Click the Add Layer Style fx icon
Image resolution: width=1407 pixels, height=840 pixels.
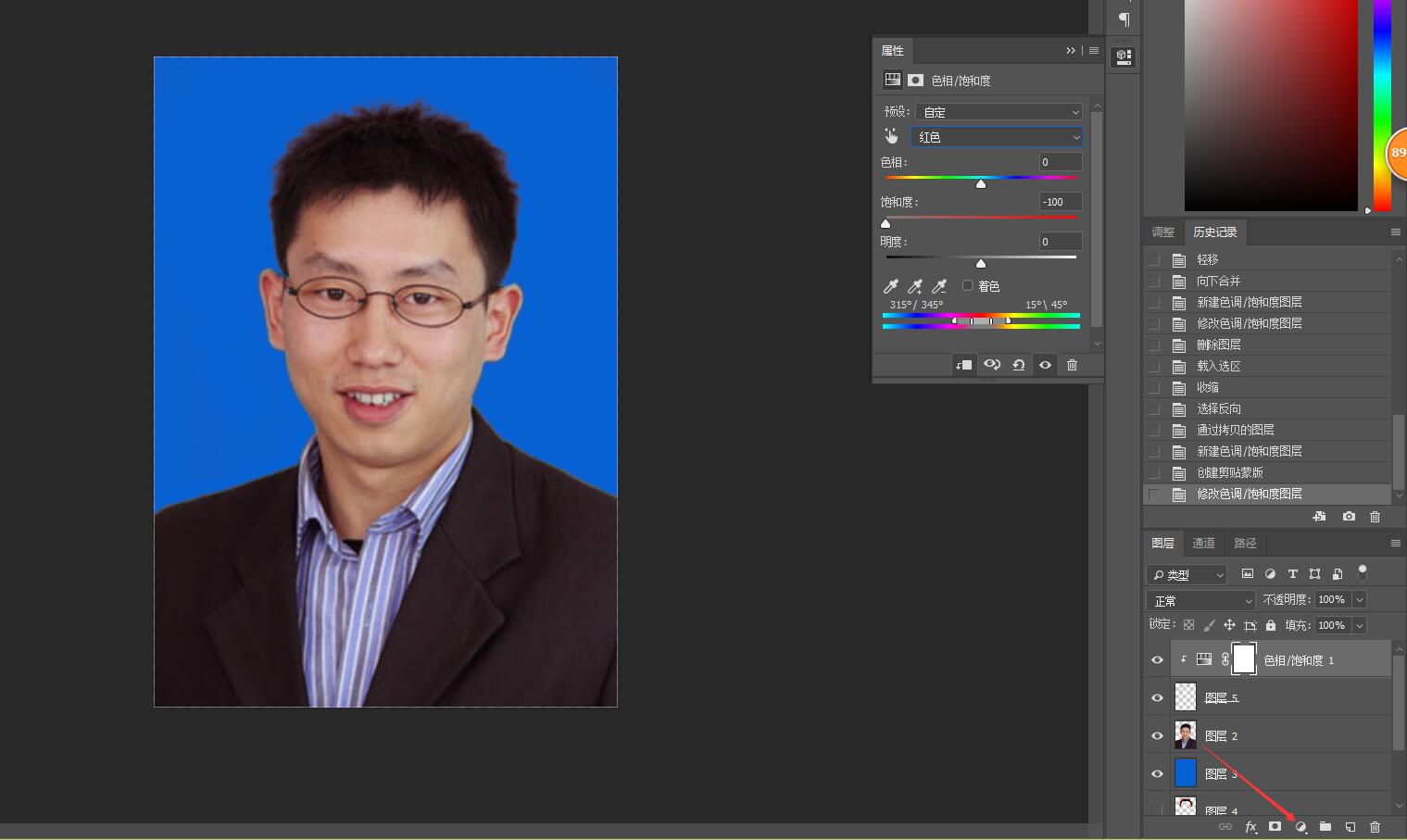pos(1250,827)
